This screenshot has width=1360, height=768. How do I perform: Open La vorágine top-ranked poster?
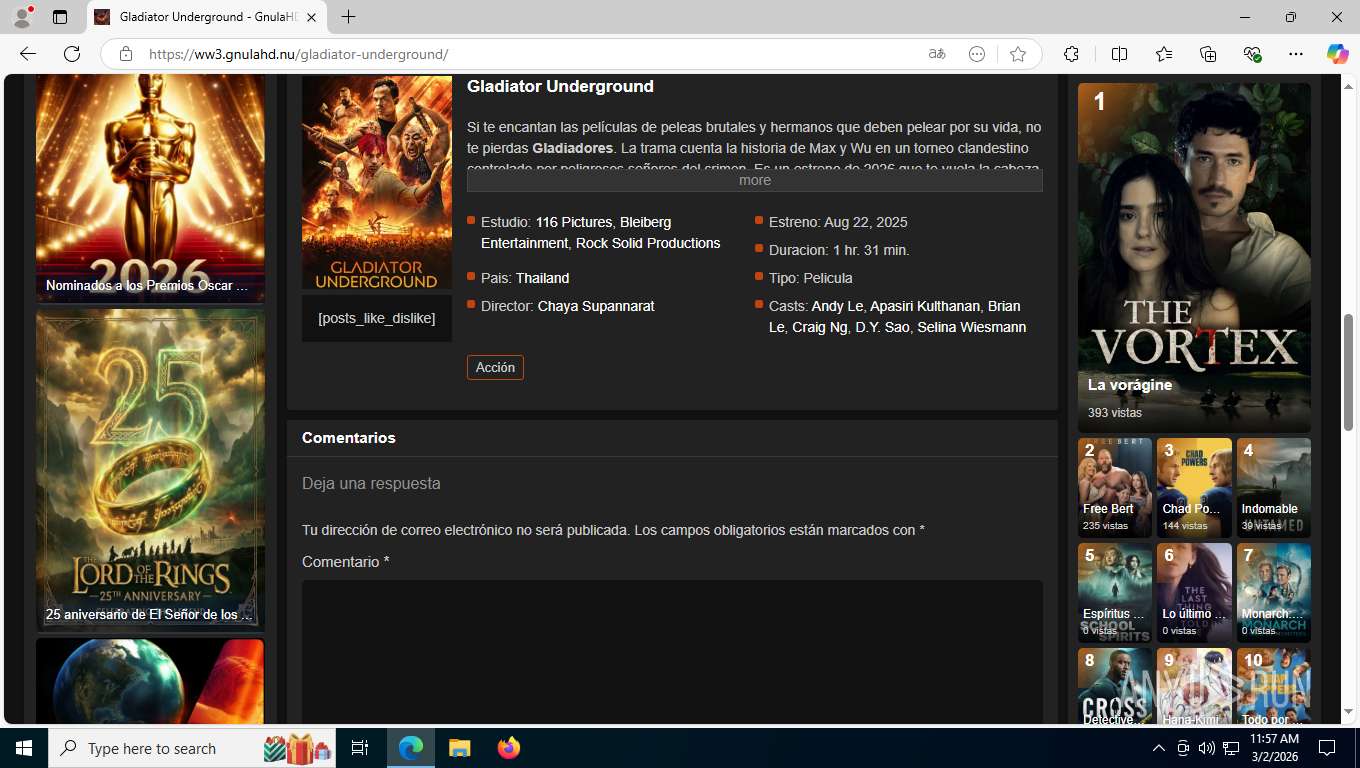[x=1194, y=257]
